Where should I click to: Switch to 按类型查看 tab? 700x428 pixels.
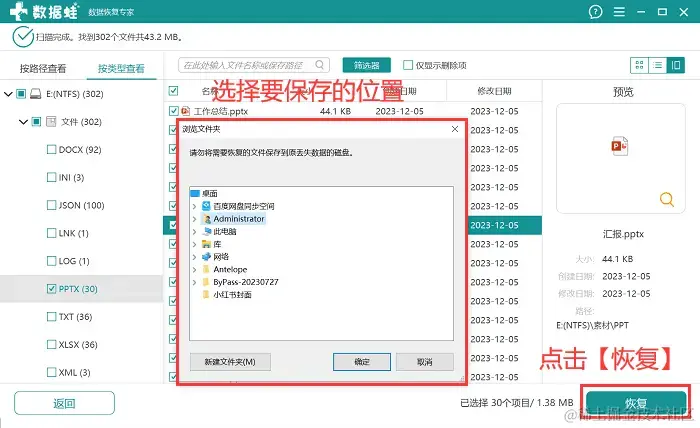pos(121,68)
